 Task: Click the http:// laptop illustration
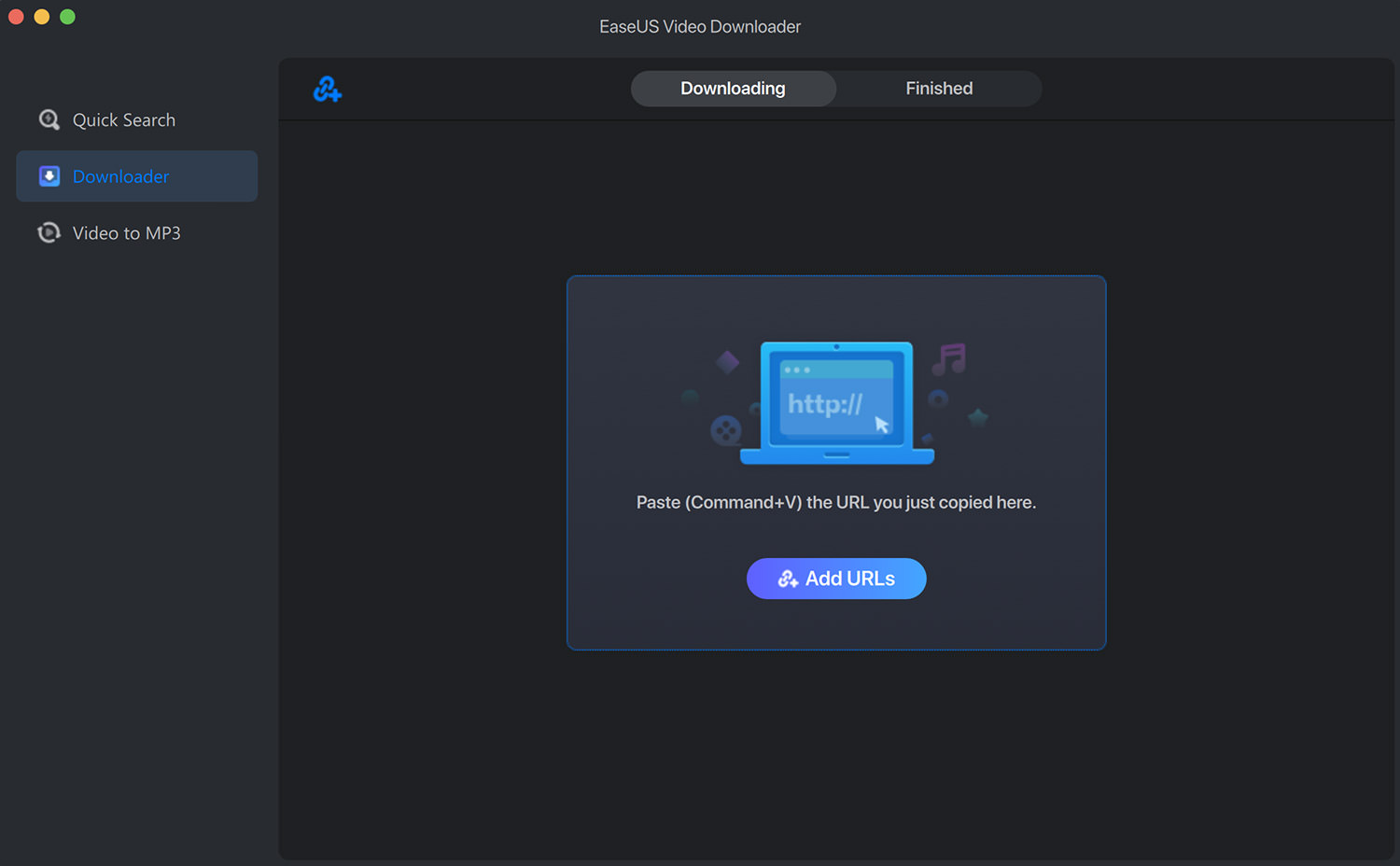836,403
